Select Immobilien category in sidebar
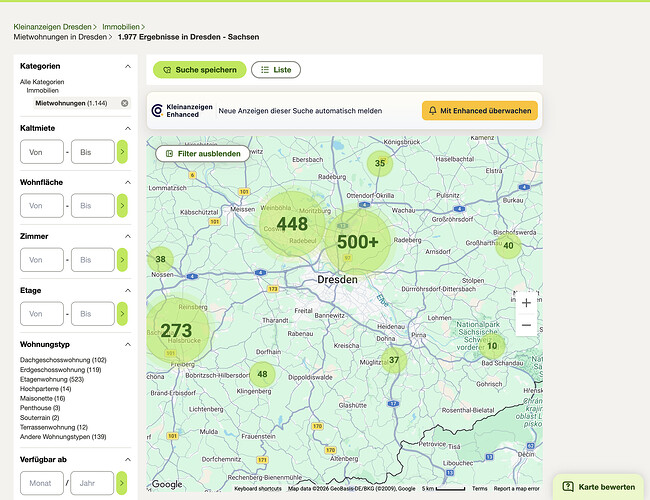The image size is (650, 500). [x=43, y=90]
